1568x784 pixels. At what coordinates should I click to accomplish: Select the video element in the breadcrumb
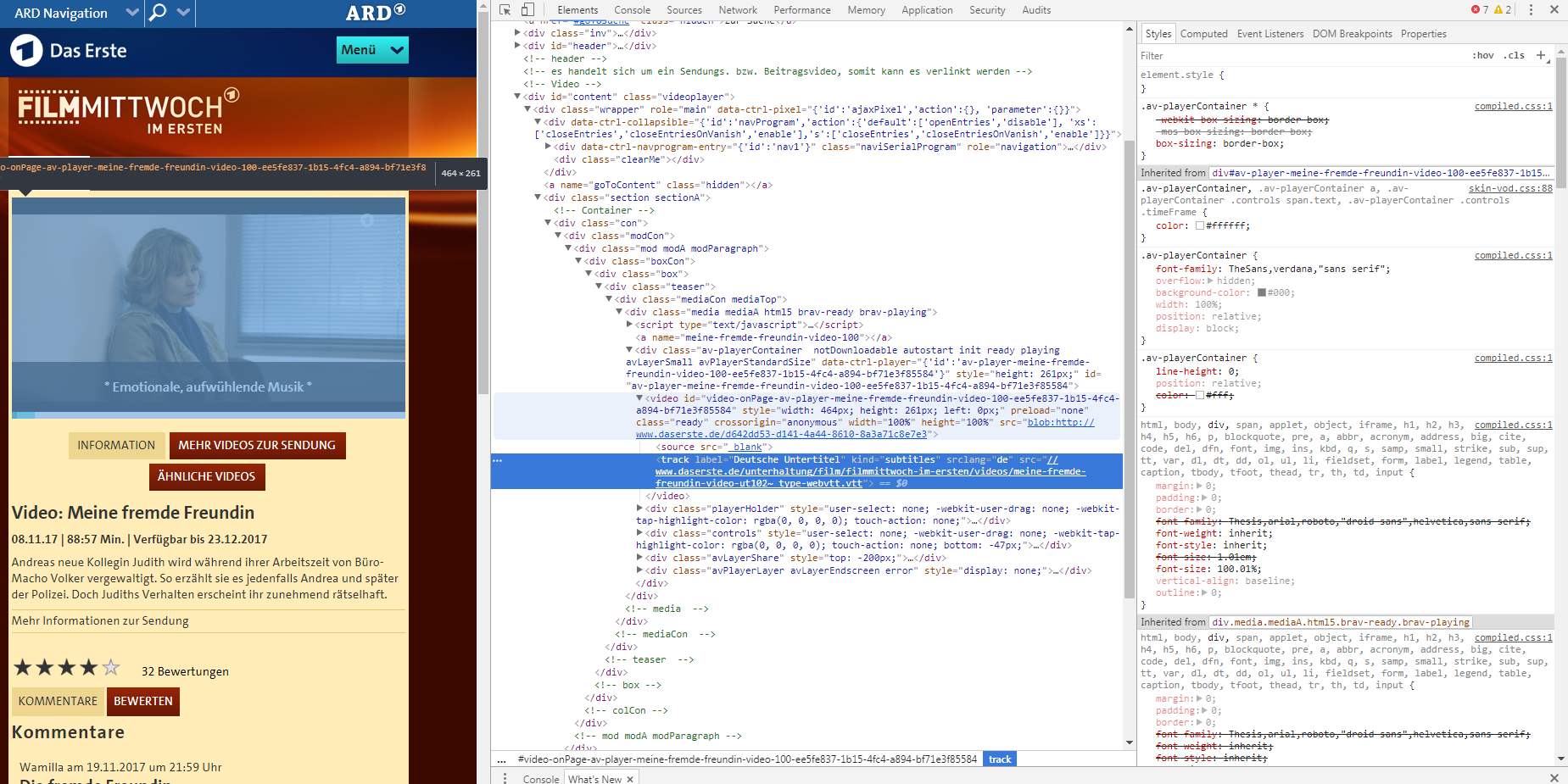click(747, 759)
